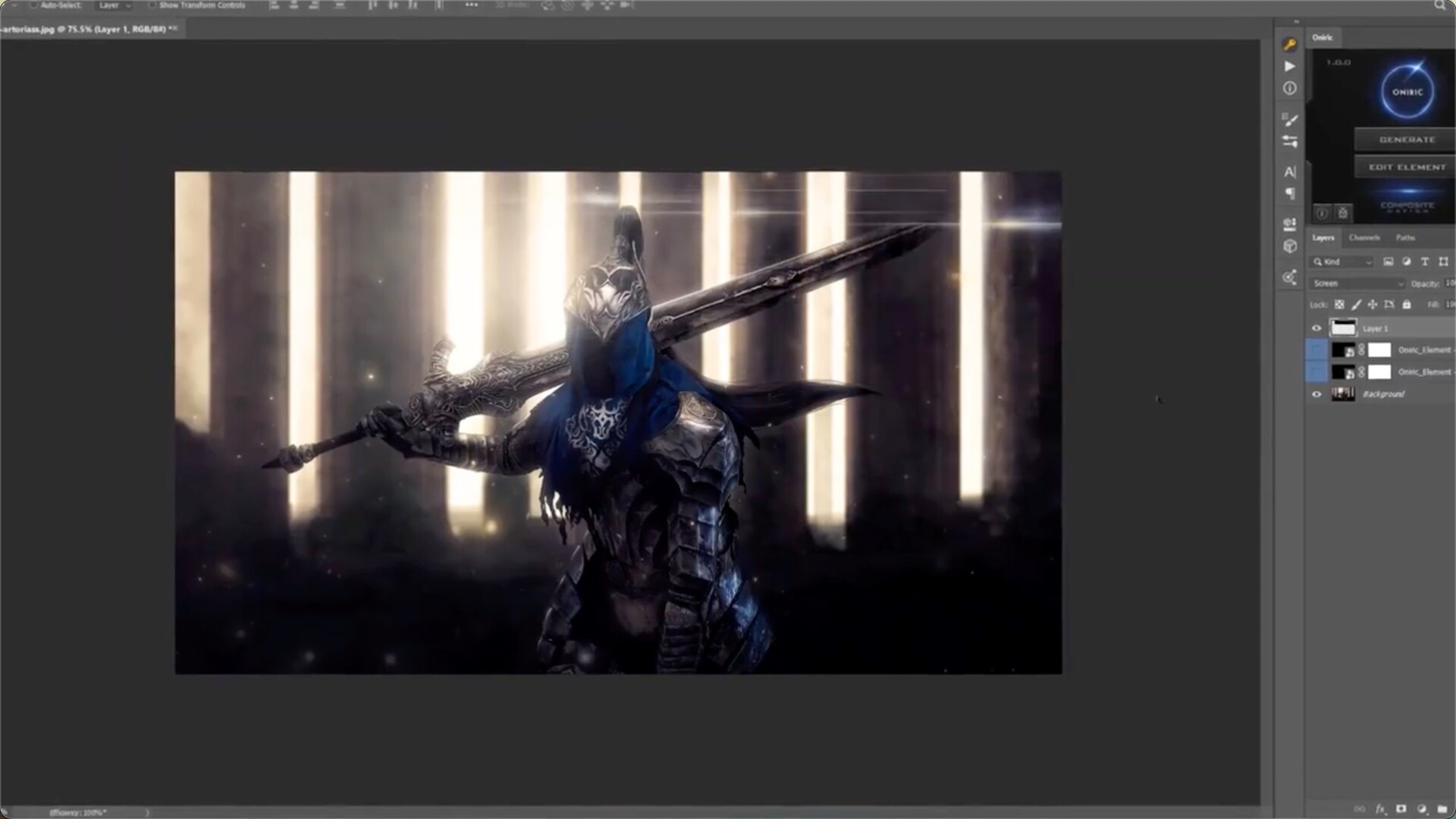Viewport: 1456px width, 819px height.
Task: Click the EDIT ELEMENT button
Action: pos(1407,167)
